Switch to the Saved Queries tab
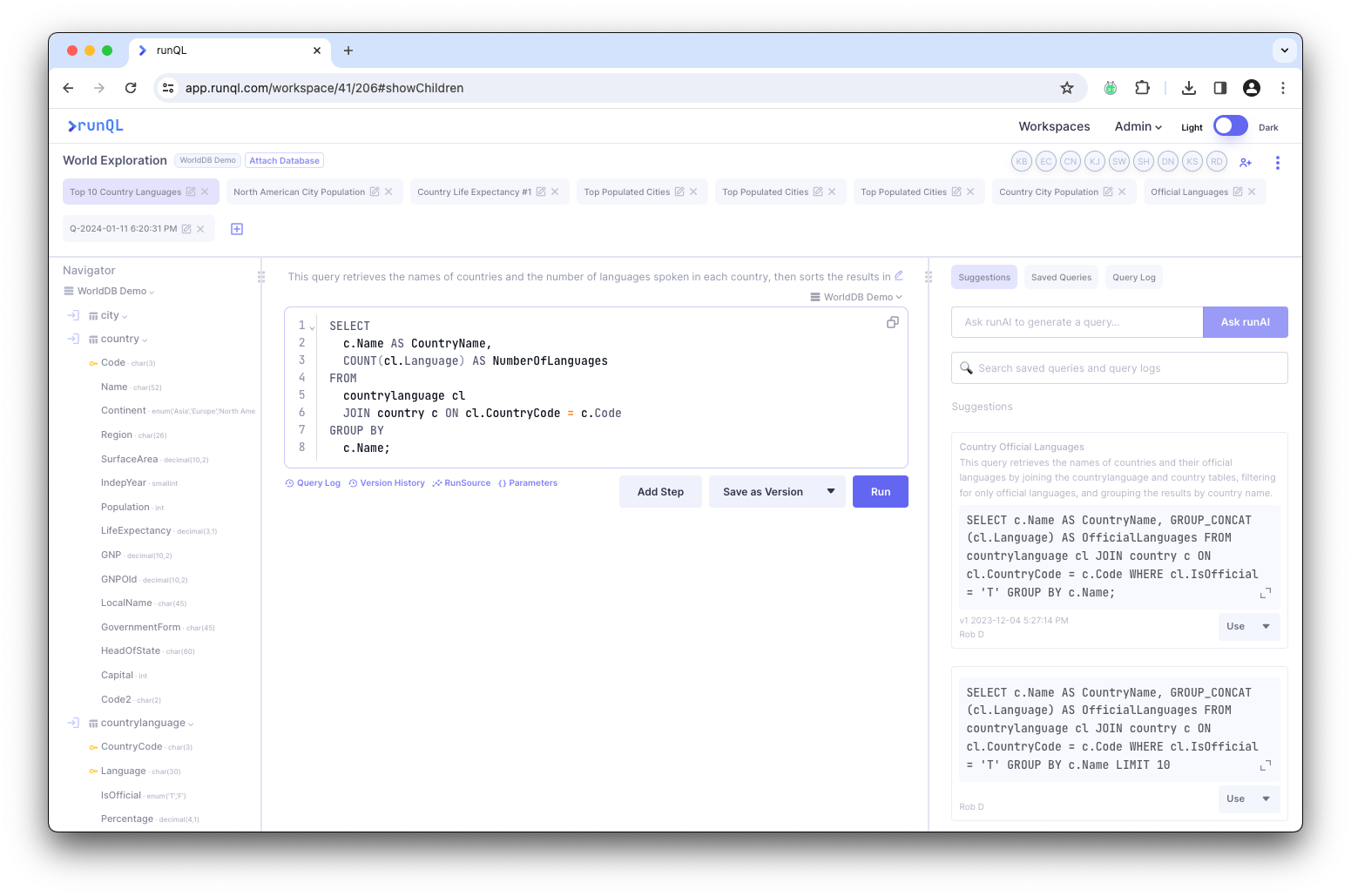 click(x=1061, y=276)
